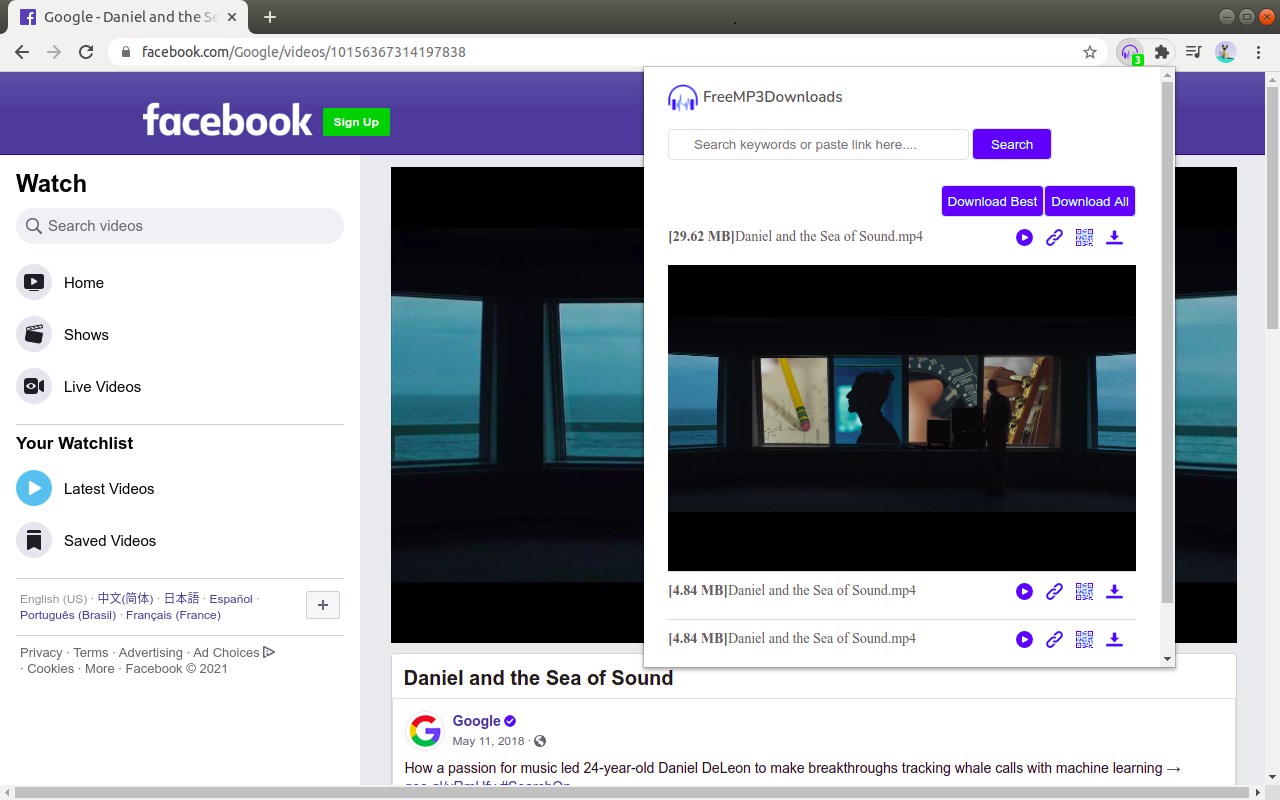
Task: Switch language to Português (Brasil)
Action: [x=68, y=615]
